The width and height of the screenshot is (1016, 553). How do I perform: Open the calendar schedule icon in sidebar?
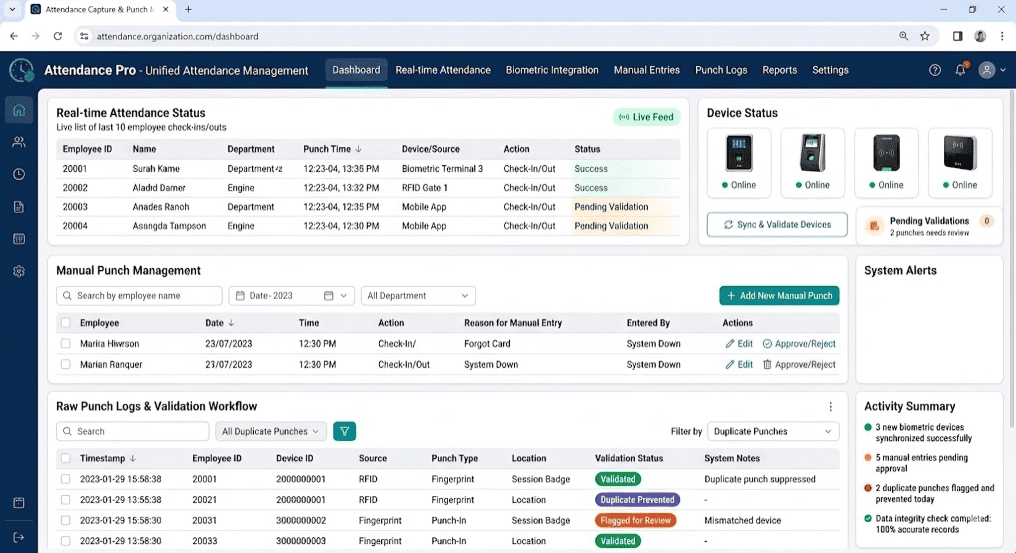[19, 239]
